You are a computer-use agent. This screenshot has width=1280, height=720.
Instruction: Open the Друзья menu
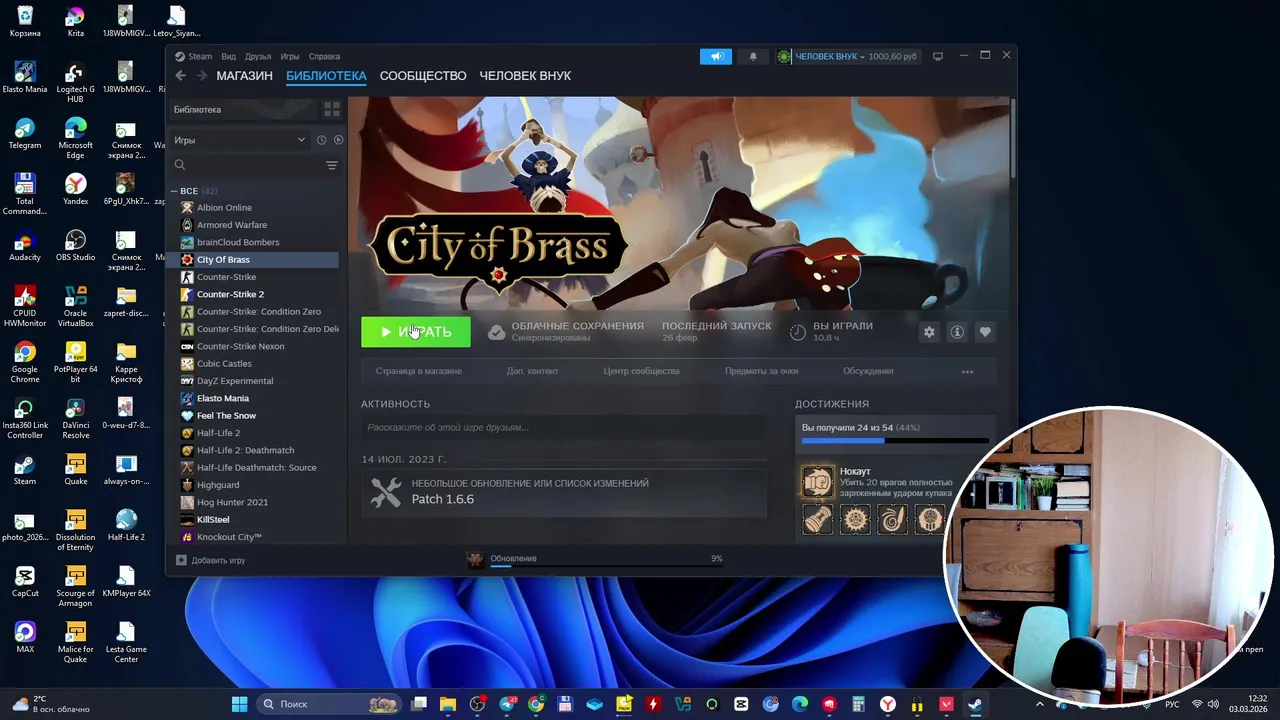tap(258, 57)
